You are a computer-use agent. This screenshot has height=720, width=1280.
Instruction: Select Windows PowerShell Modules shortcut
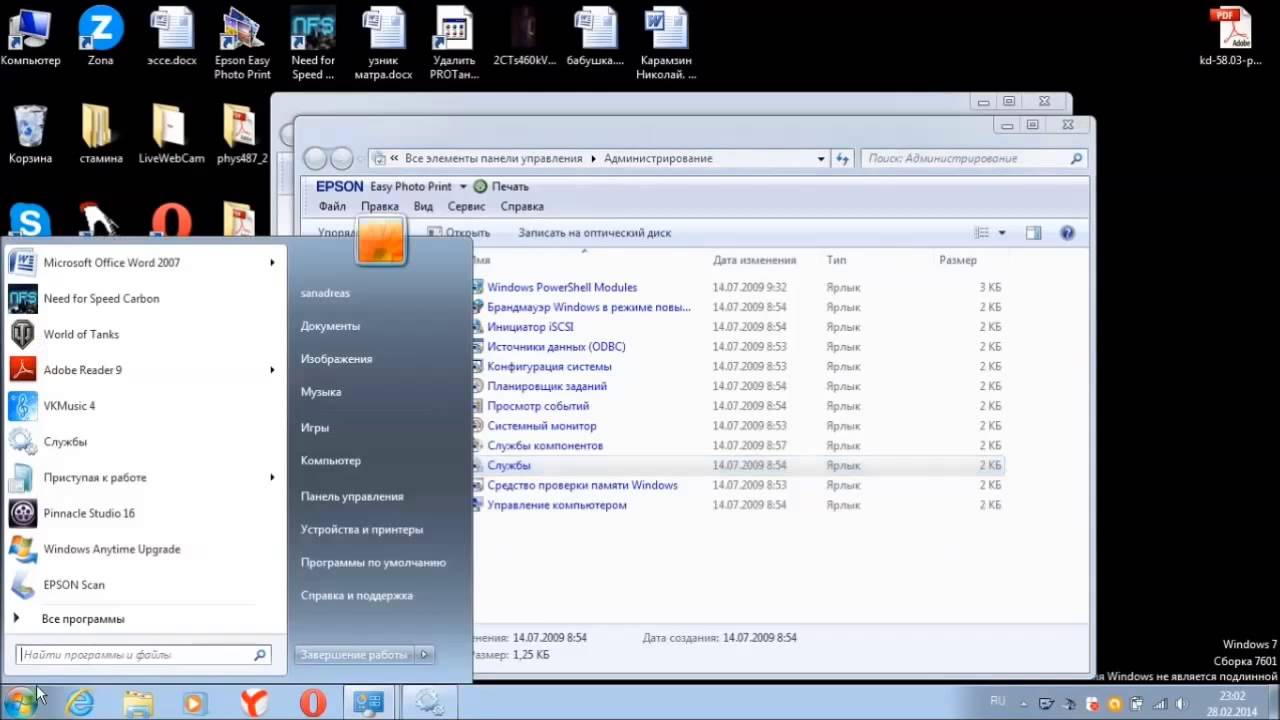click(x=562, y=288)
